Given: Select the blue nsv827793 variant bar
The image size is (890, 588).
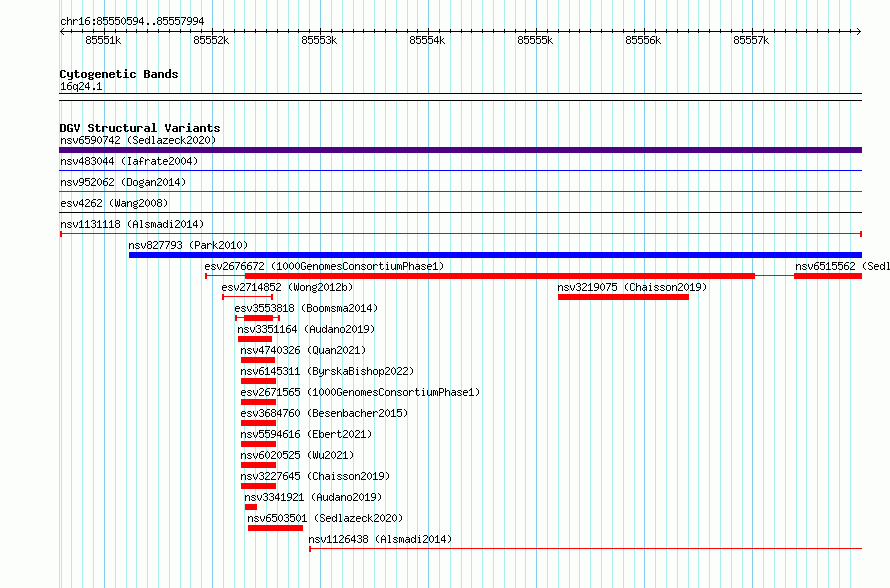Looking at the screenshot, I should [x=495, y=255].
